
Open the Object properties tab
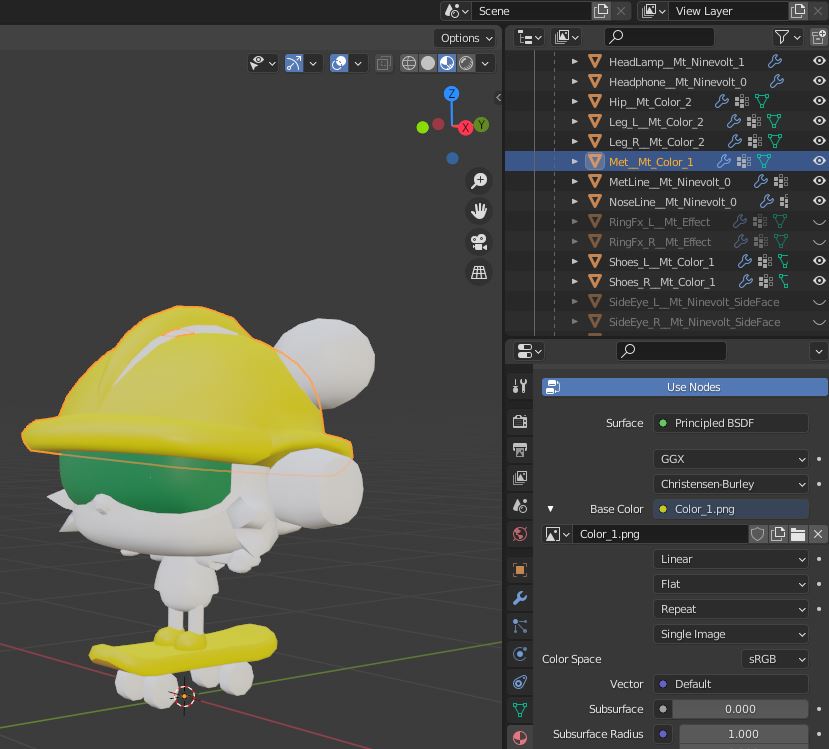tap(520, 570)
